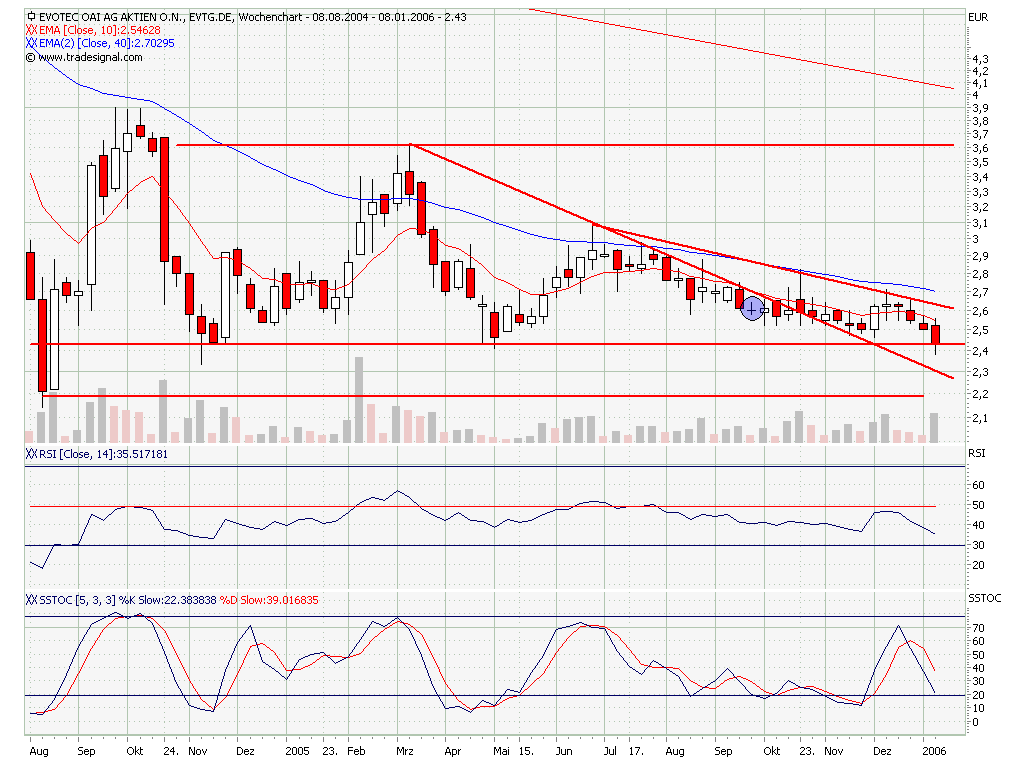
Task: Click the EUR label atop the price axis
Action: click(977, 17)
